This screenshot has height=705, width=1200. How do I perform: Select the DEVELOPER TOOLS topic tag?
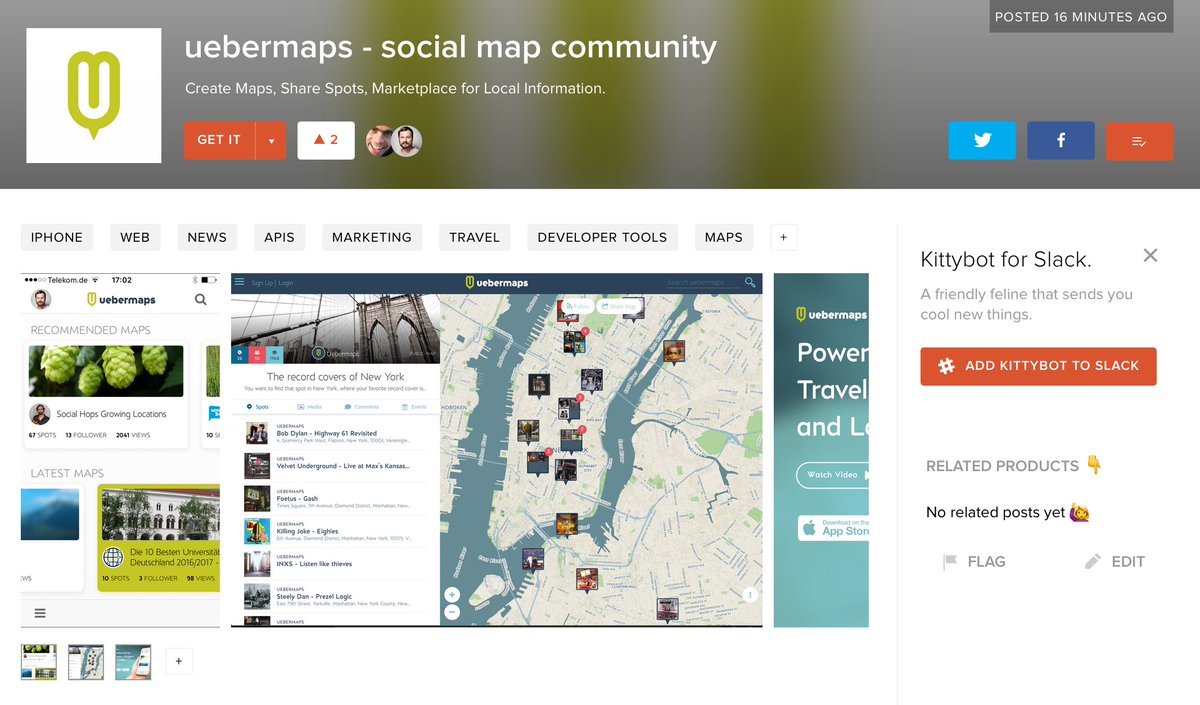tap(602, 237)
